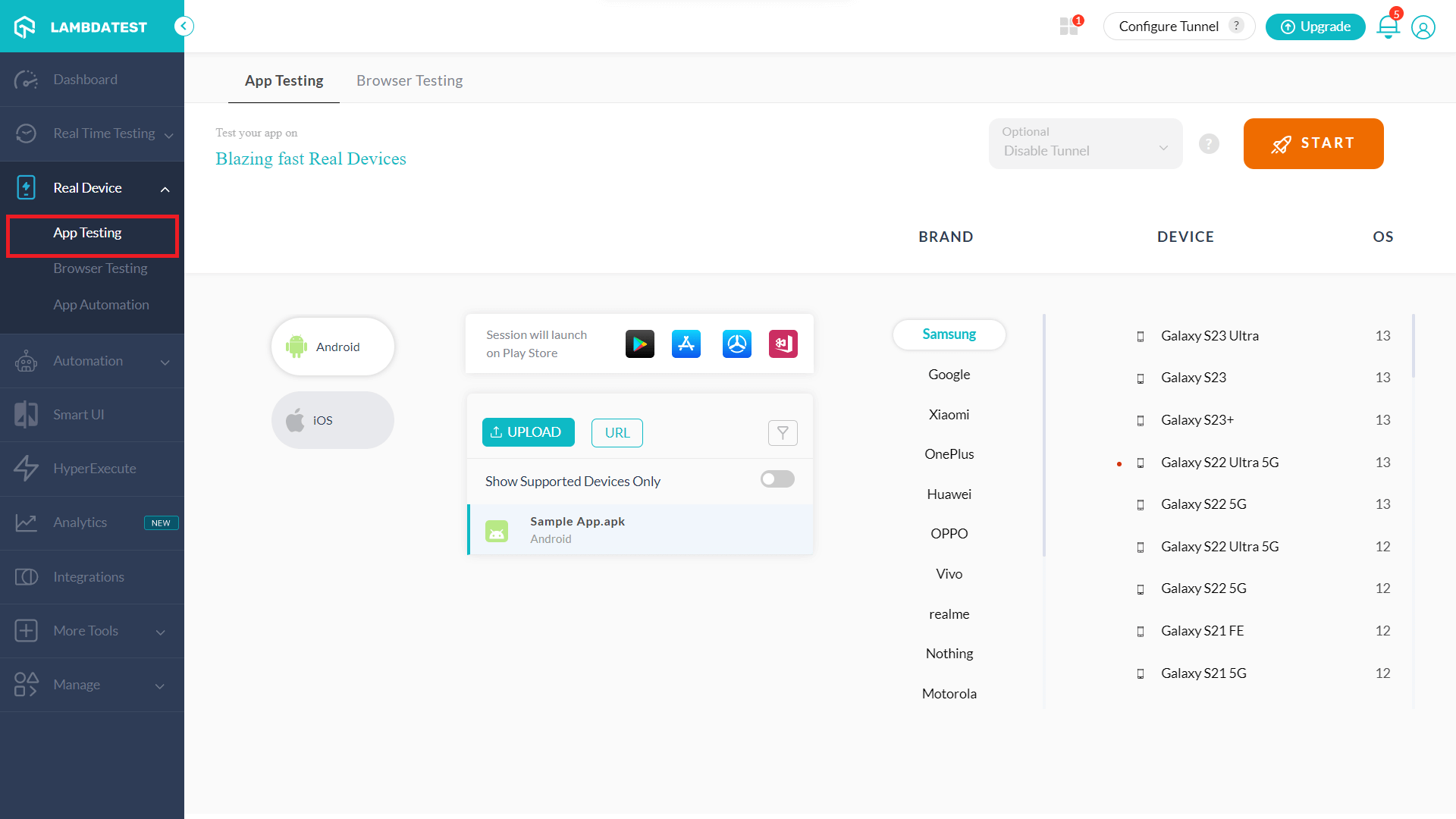Click the UPLOAD button
Screen dimensions: 1456x819
click(x=528, y=432)
